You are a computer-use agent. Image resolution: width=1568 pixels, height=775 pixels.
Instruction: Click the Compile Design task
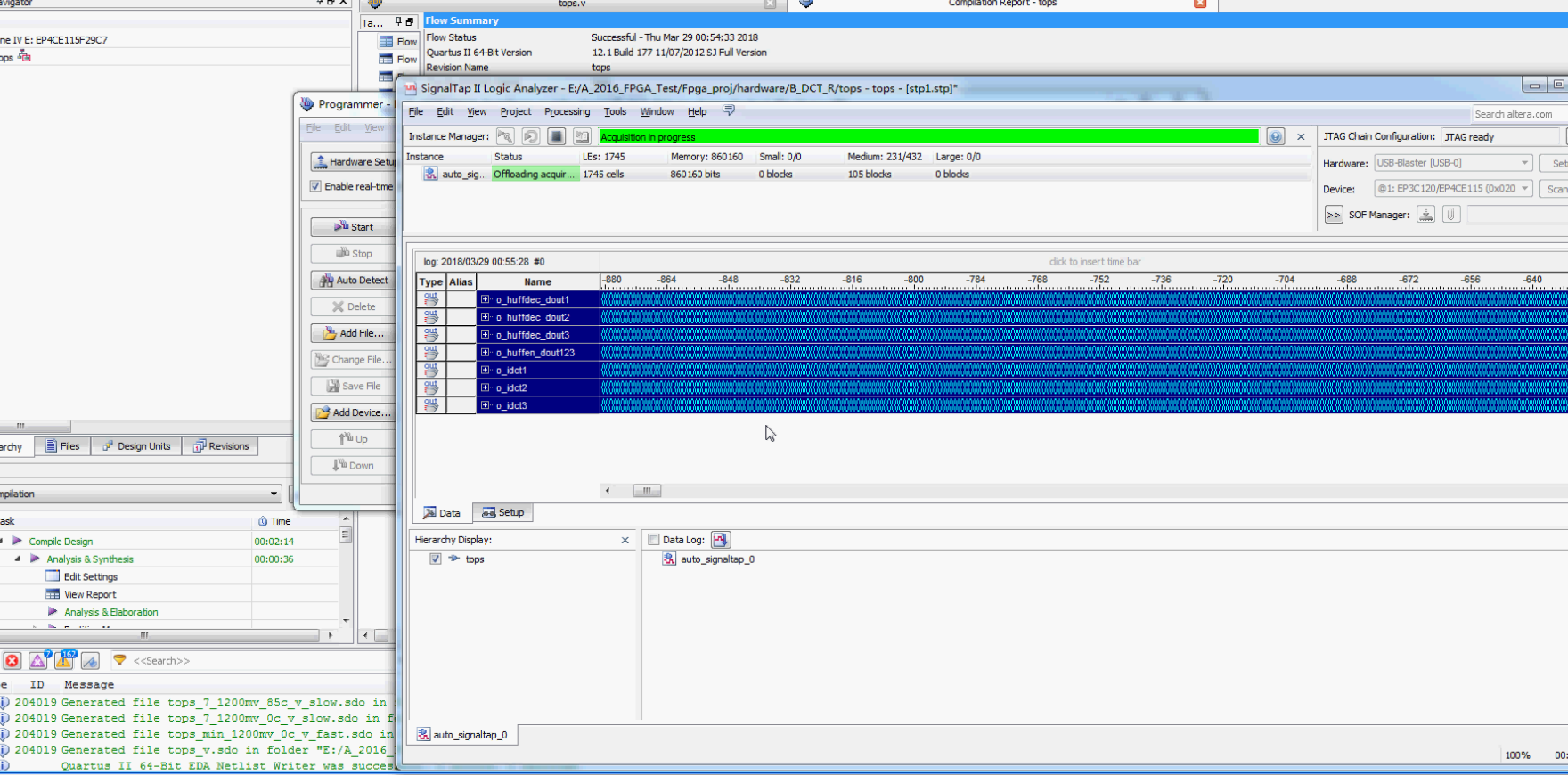[61, 541]
